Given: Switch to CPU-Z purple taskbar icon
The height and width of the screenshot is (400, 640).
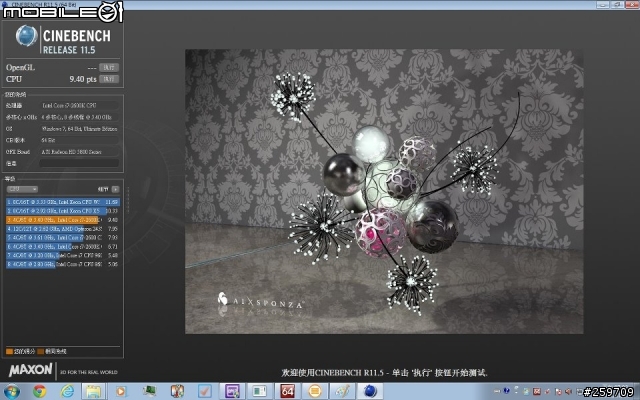Looking at the screenshot, I should tap(232, 391).
